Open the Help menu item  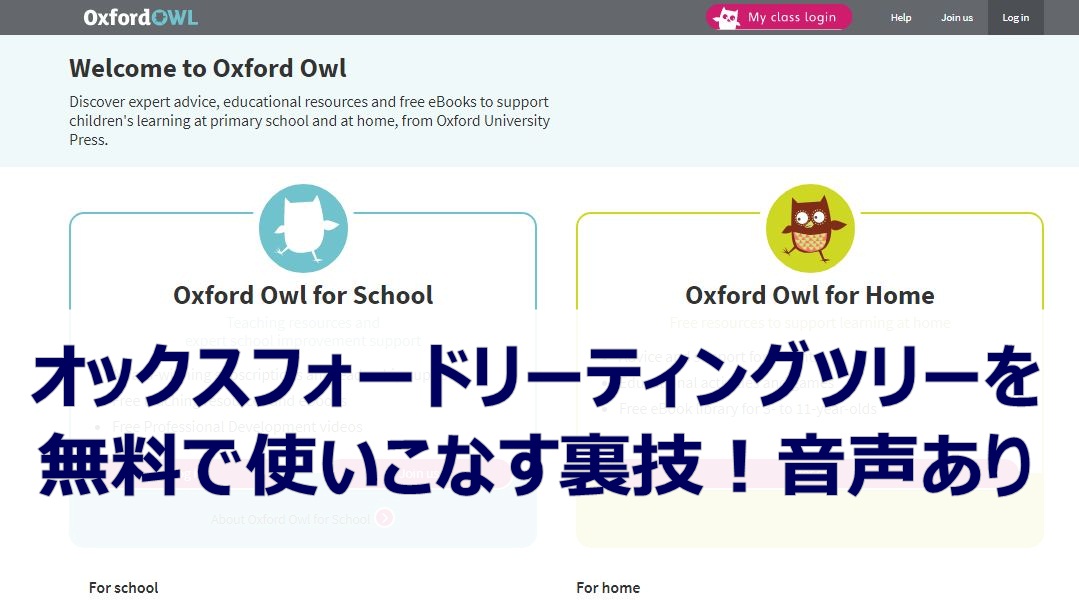pos(901,17)
